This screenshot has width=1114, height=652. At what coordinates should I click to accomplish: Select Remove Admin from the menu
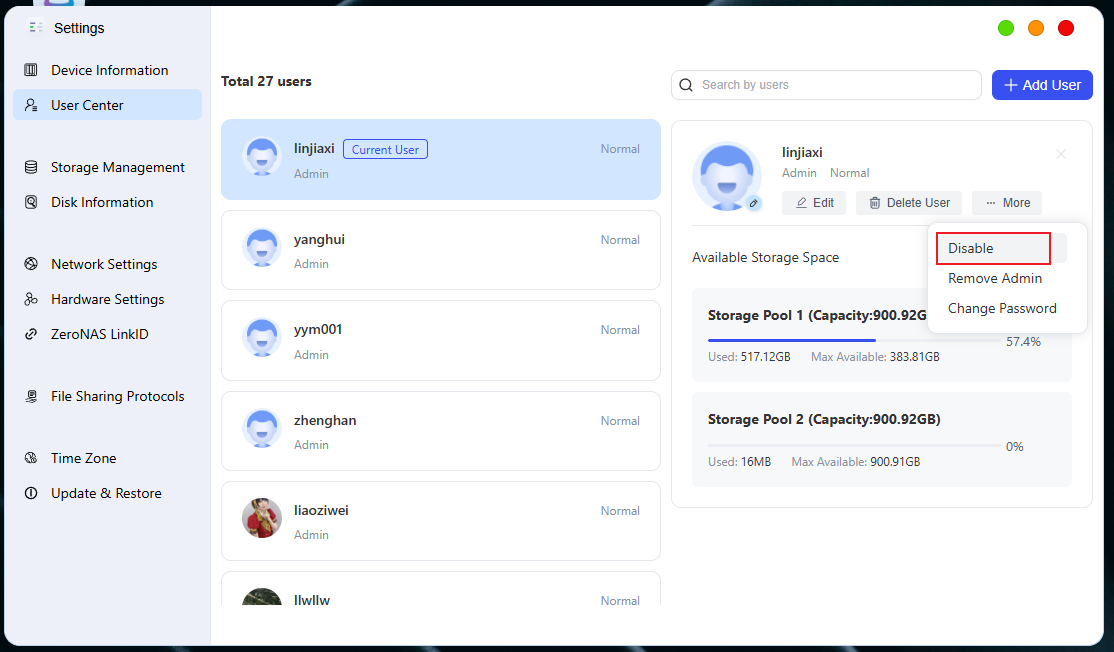pyautogui.click(x=995, y=278)
